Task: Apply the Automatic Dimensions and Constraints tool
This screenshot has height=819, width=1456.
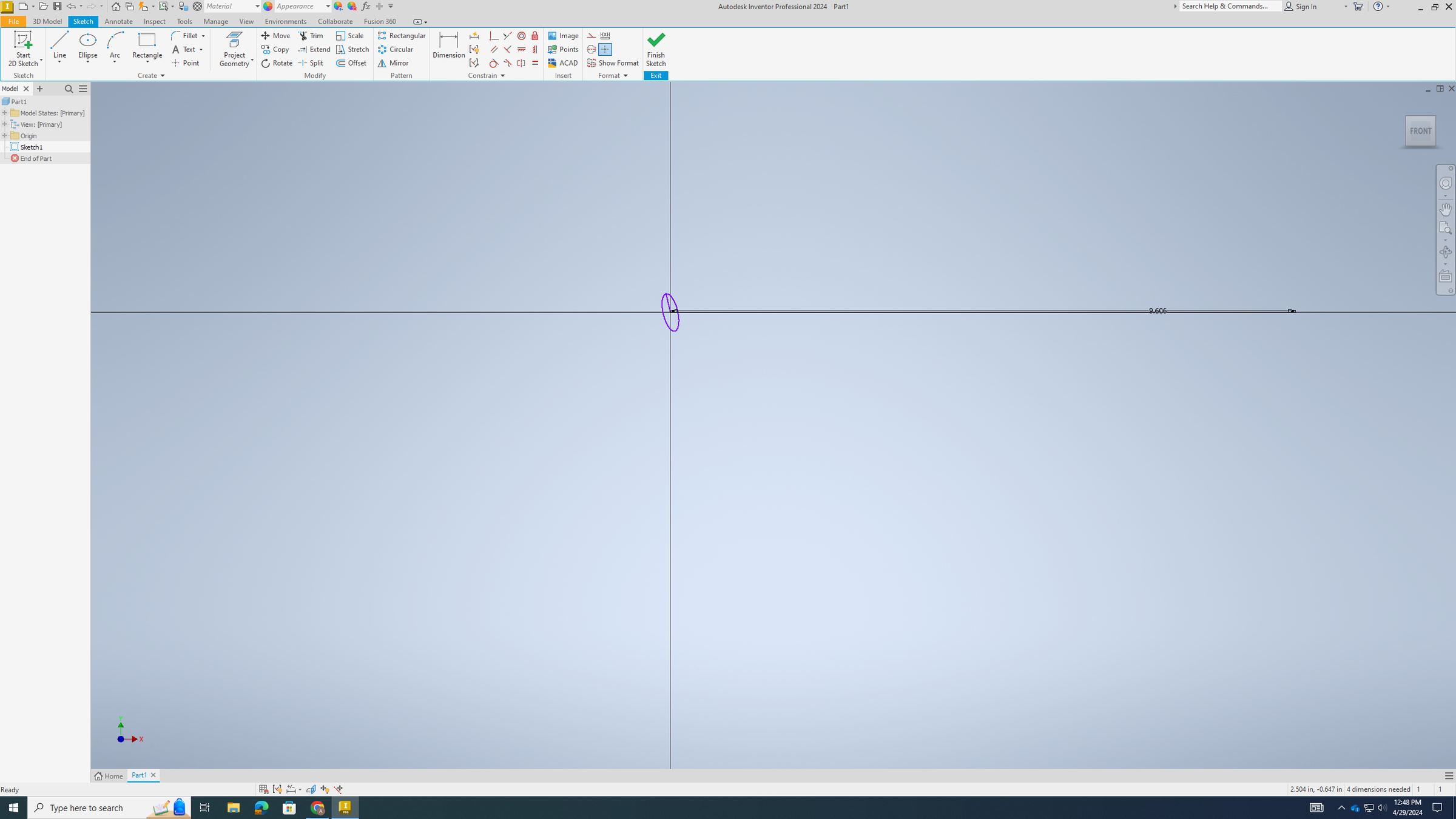Action: click(x=474, y=36)
